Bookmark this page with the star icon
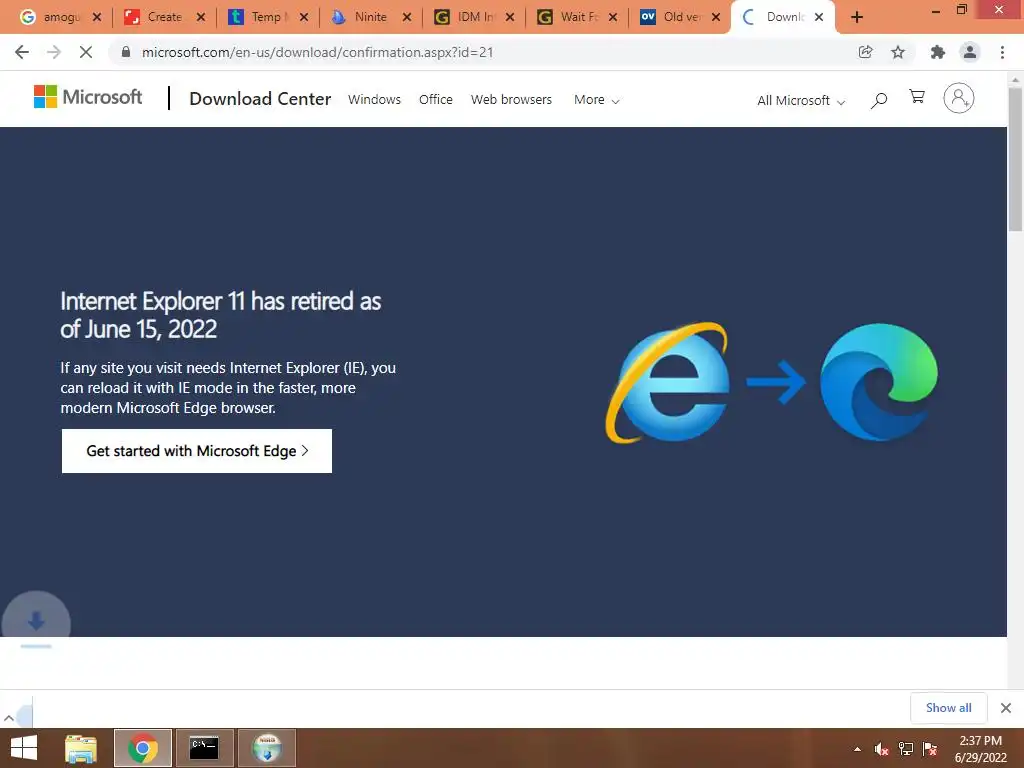 (898, 52)
